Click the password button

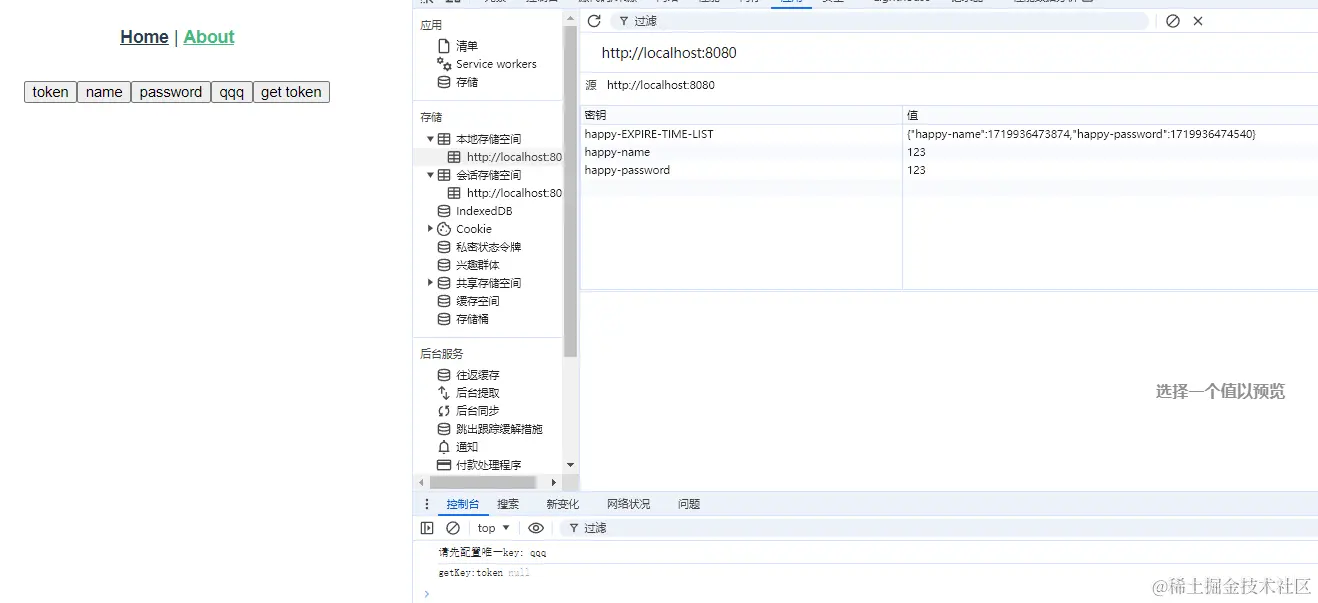point(171,92)
